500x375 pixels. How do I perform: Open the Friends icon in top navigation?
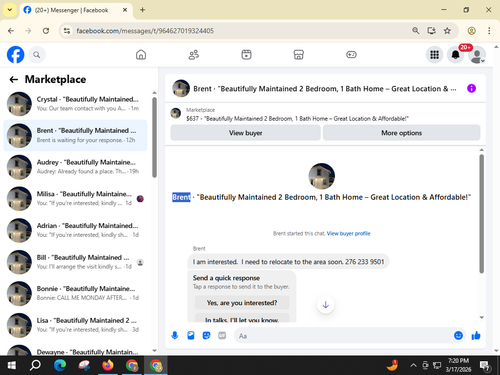194,55
